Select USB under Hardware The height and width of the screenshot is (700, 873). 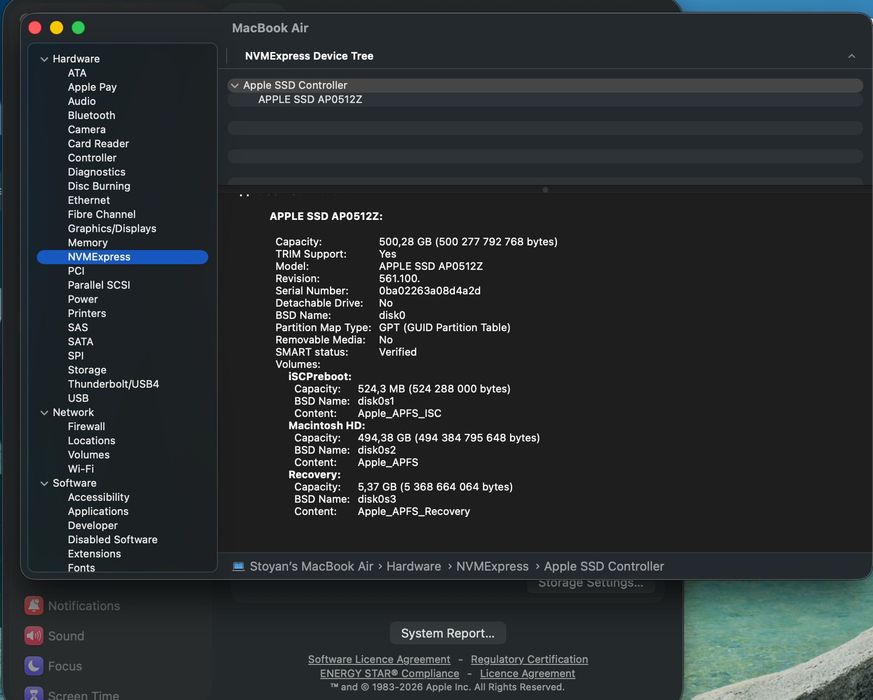pyautogui.click(x=78, y=398)
